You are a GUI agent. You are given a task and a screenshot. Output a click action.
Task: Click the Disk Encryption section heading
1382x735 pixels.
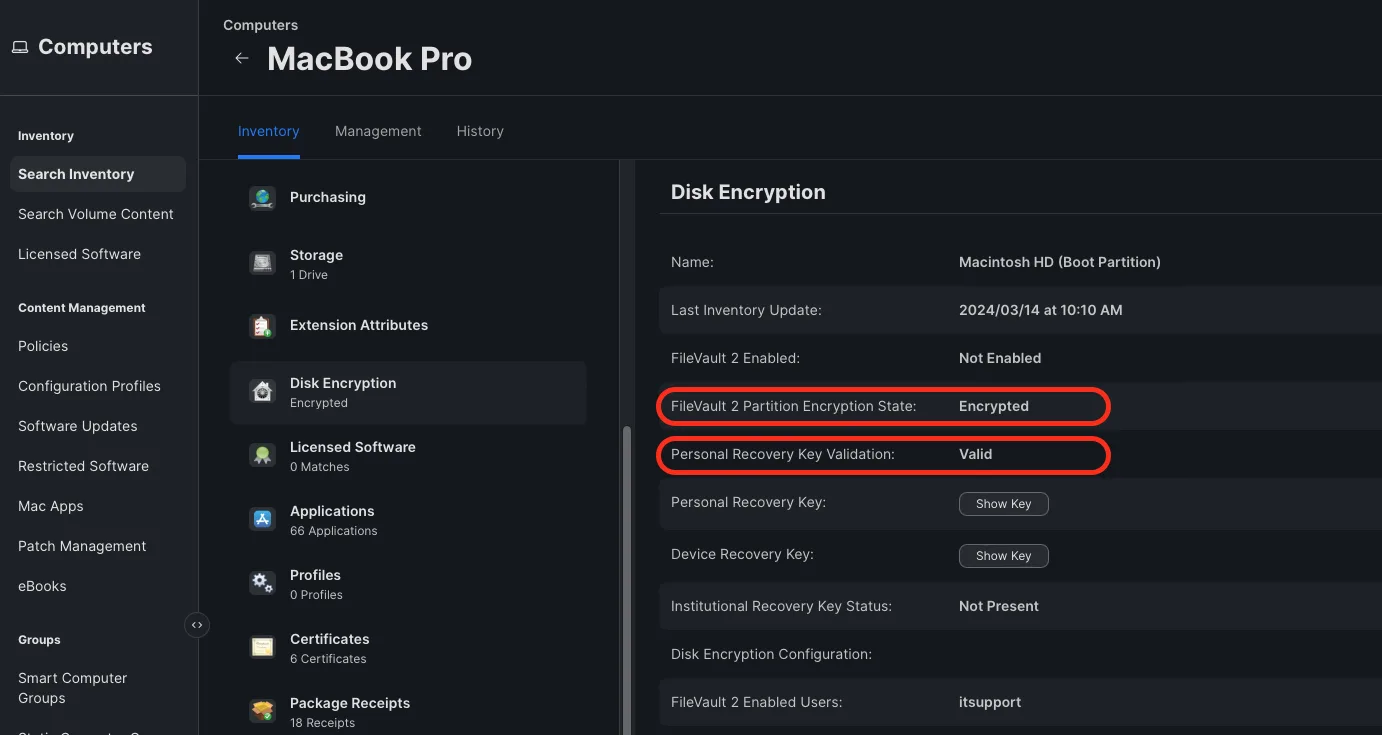[x=748, y=192]
